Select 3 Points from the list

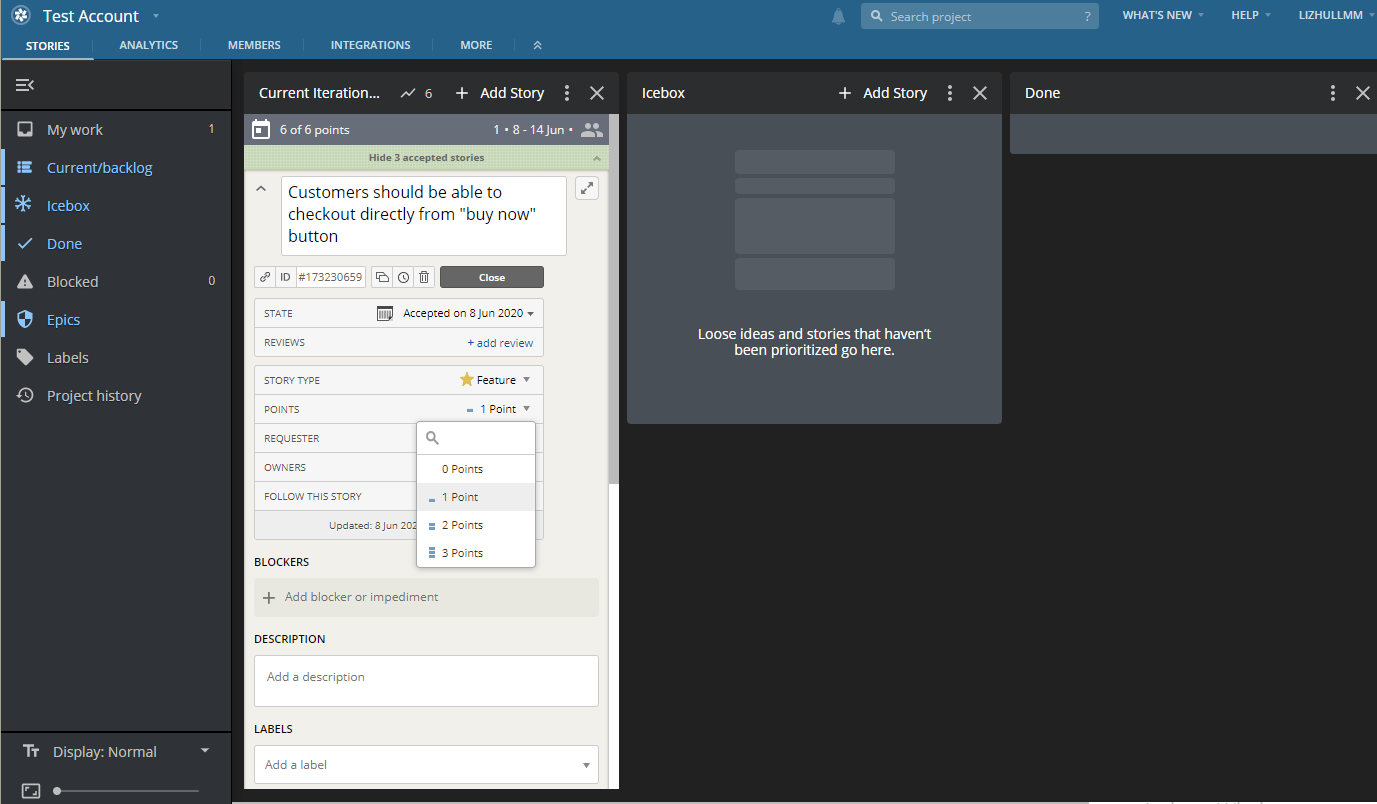click(x=476, y=553)
